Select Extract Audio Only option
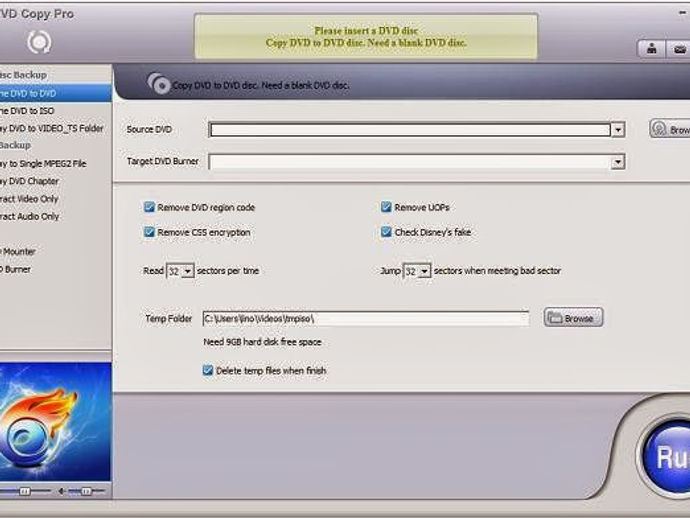The image size is (690, 518). [55, 217]
